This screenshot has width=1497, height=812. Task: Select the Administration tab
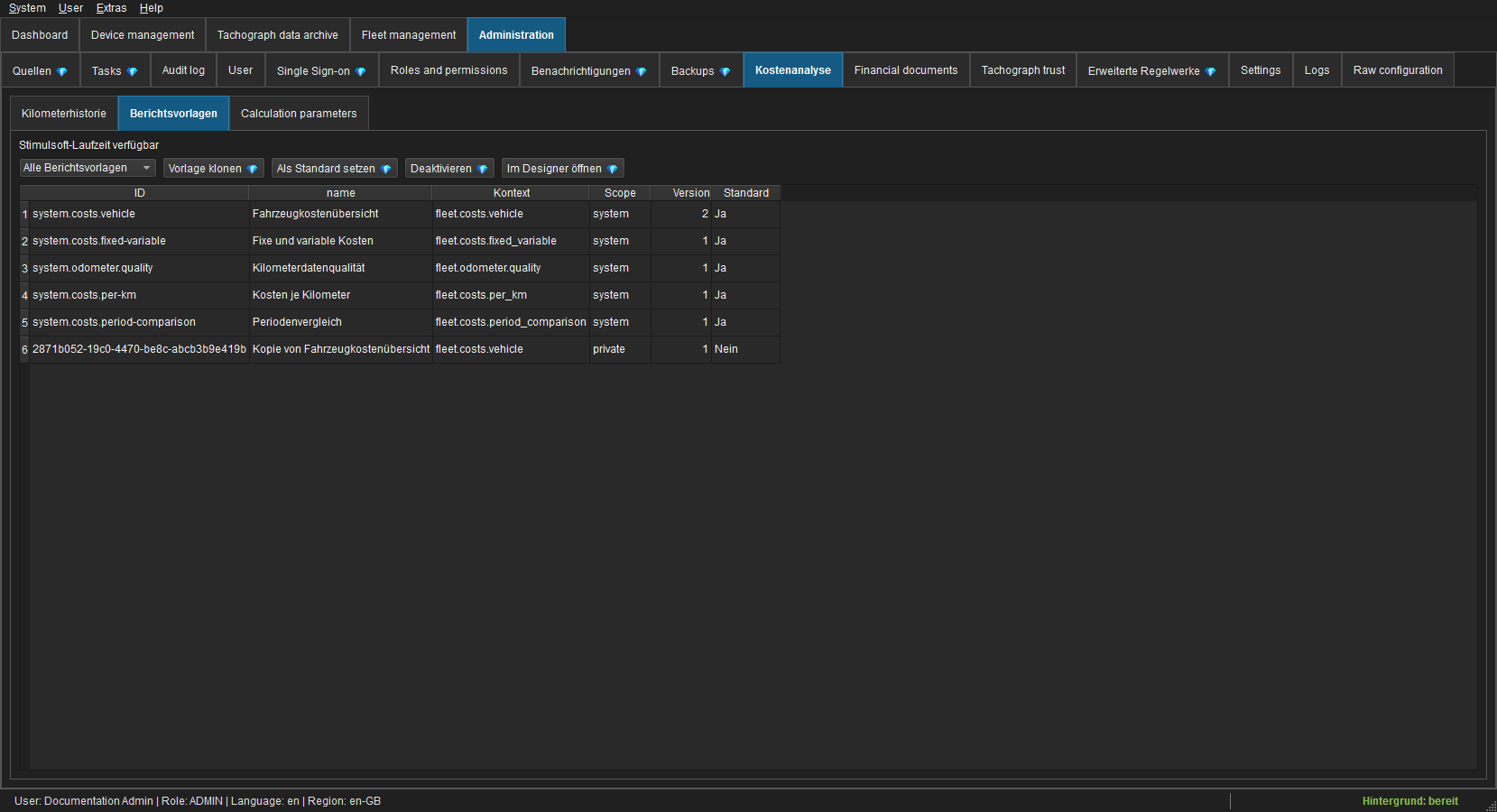tap(516, 35)
